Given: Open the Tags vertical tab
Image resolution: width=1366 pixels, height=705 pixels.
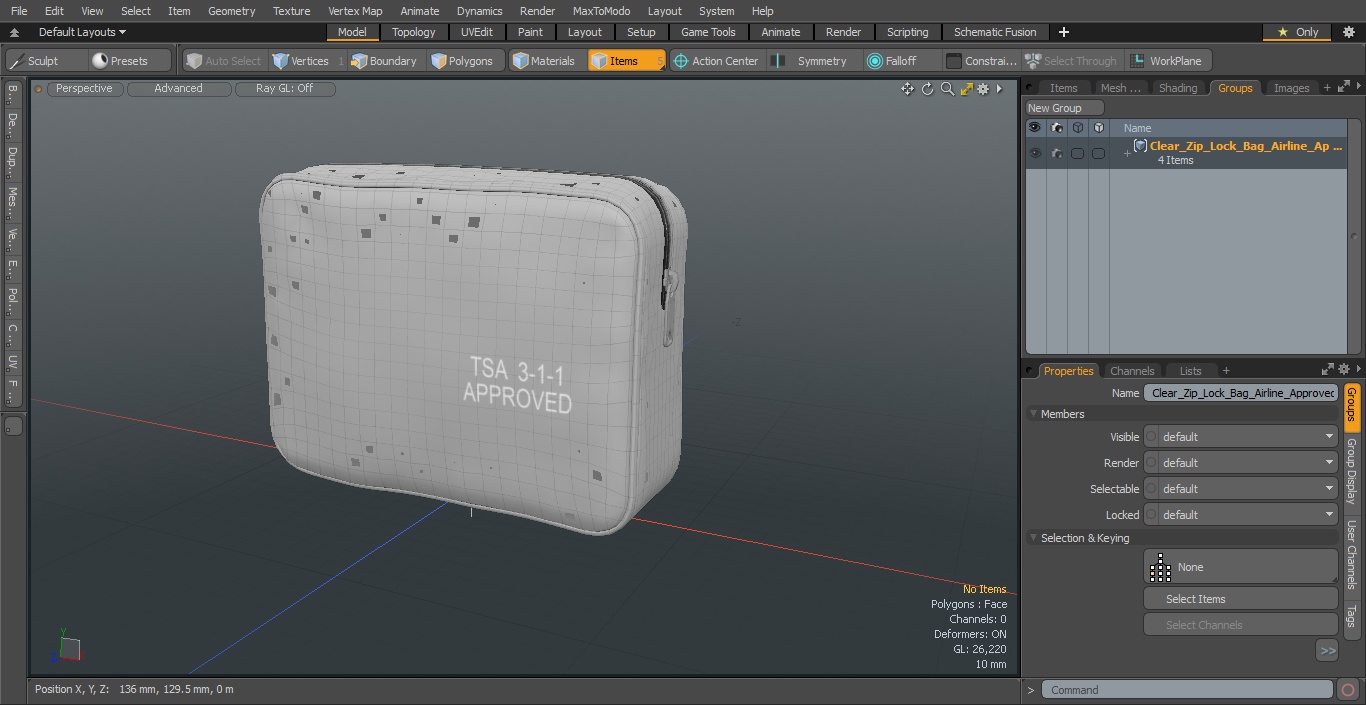Looking at the screenshot, I should [1351, 616].
